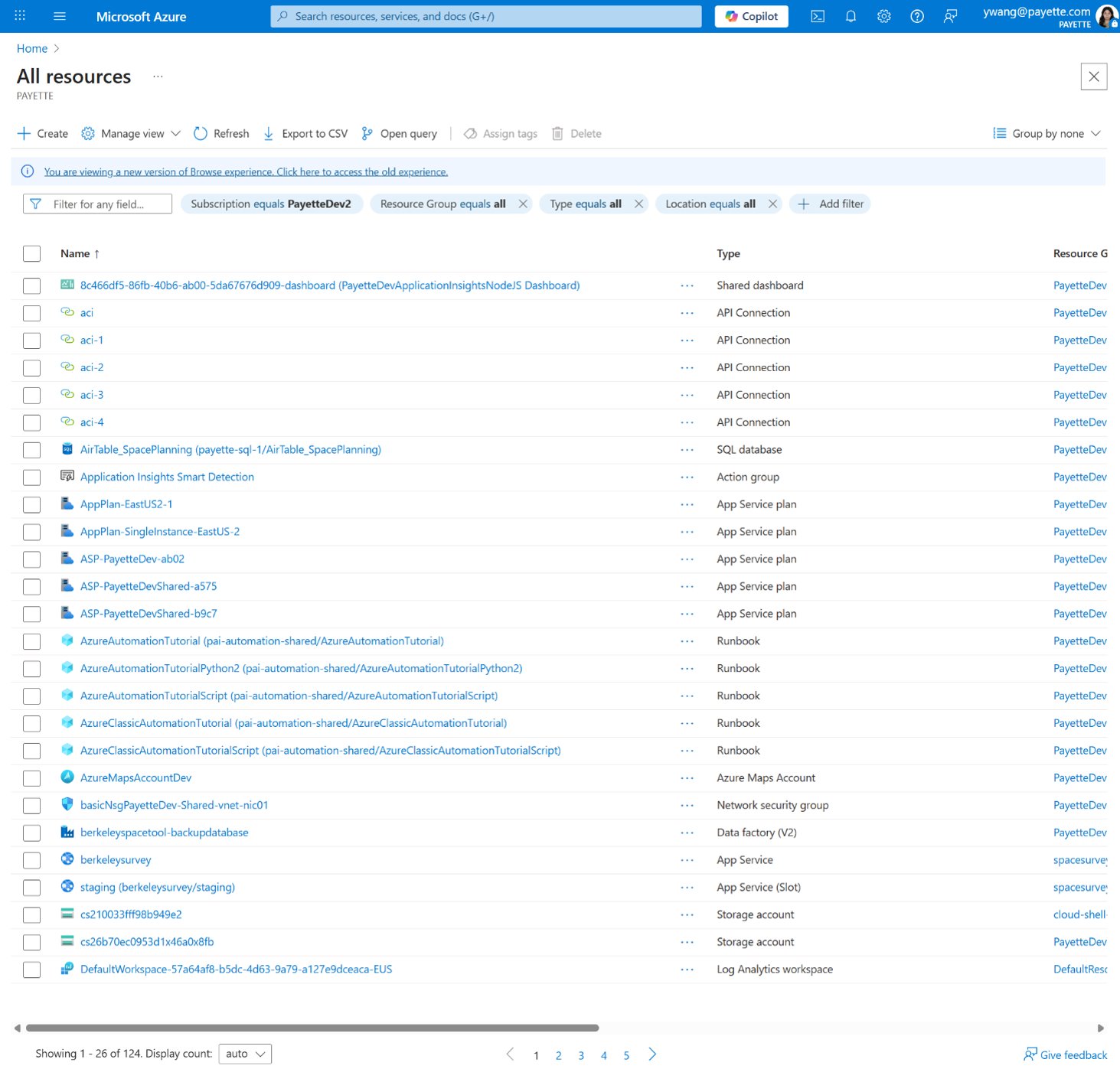Viewport: 1120px width, 1069px height.
Task: Open portal settings gear icon
Action: pos(883,16)
